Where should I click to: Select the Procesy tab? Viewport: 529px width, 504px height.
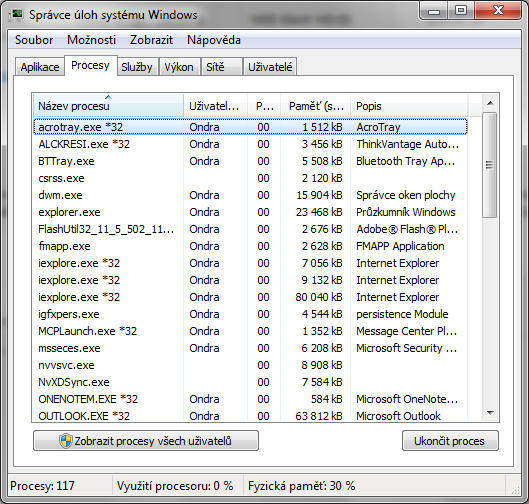[90, 65]
